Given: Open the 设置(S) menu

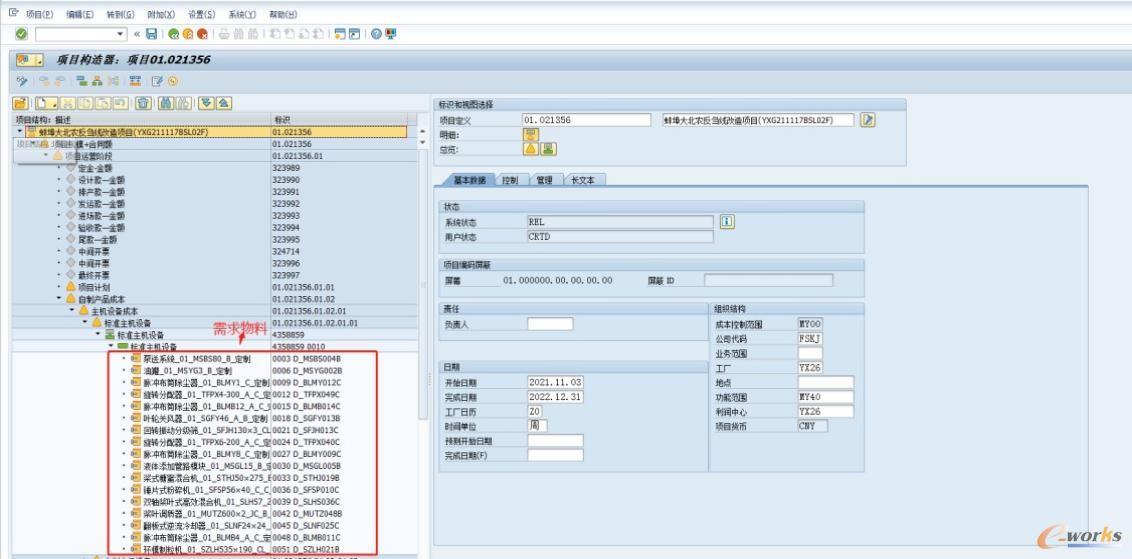Looking at the screenshot, I should click(x=201, y=14).
